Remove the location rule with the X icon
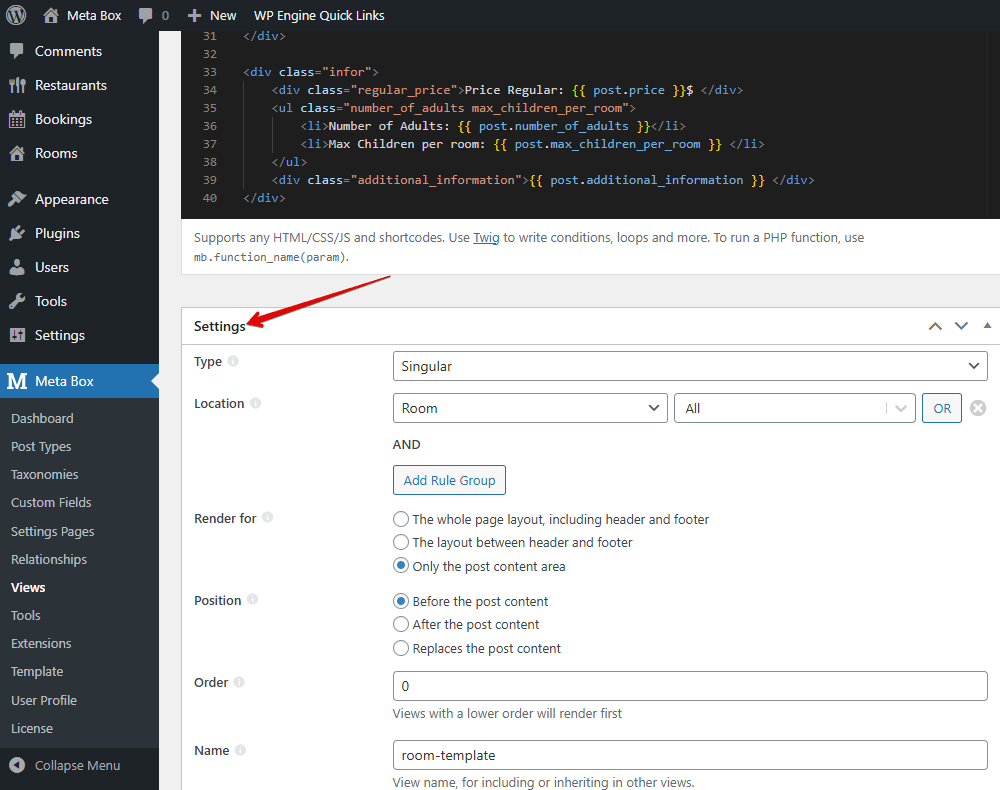 click(978, 408)
